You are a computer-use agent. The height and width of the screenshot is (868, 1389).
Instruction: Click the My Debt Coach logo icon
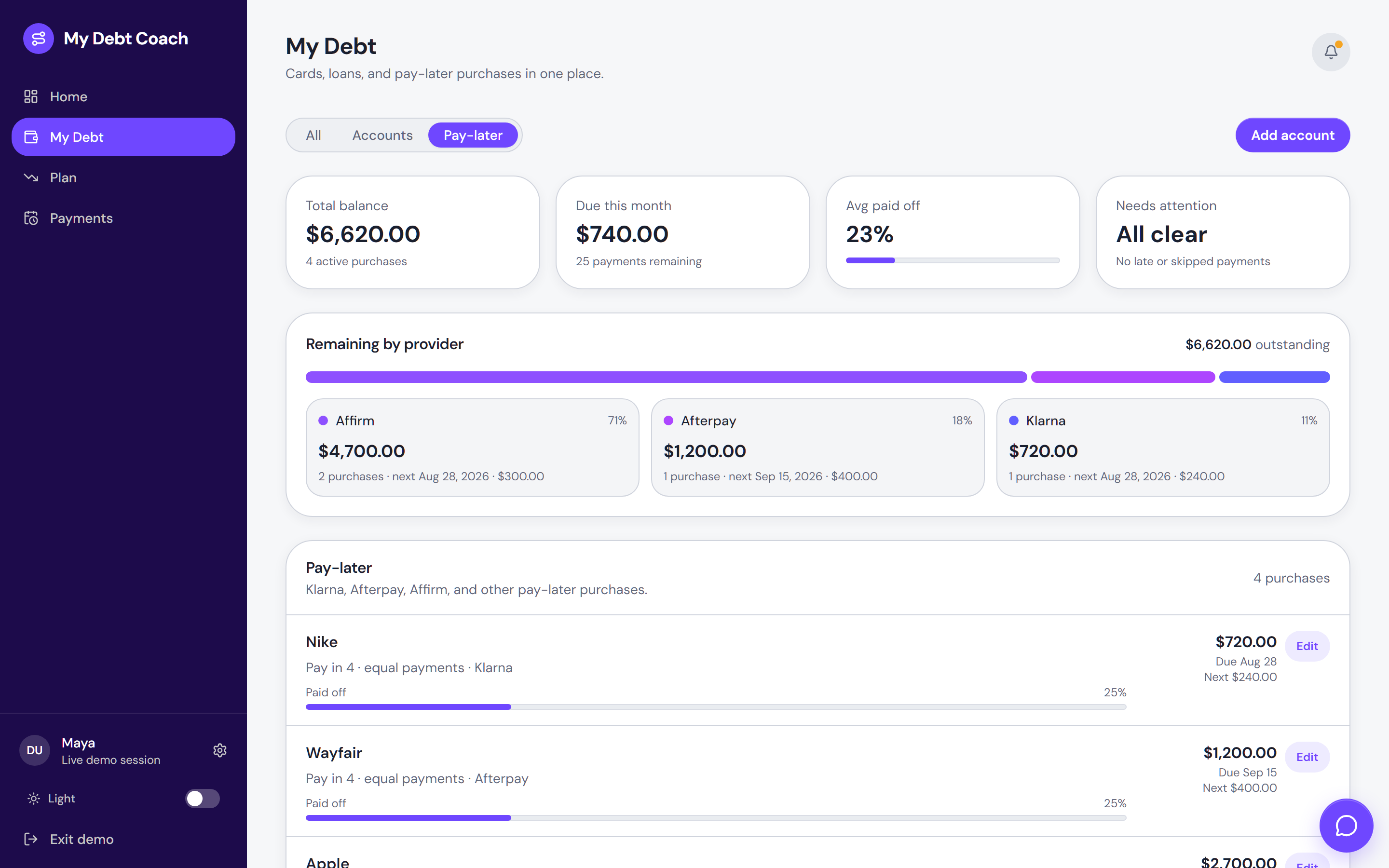pyautogui.click(x=39, y=39)
